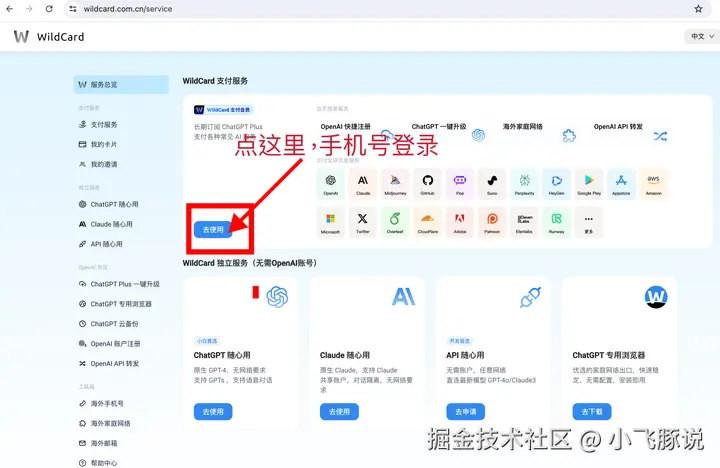Select the Appstore service icon

click(x=621, y=184)
